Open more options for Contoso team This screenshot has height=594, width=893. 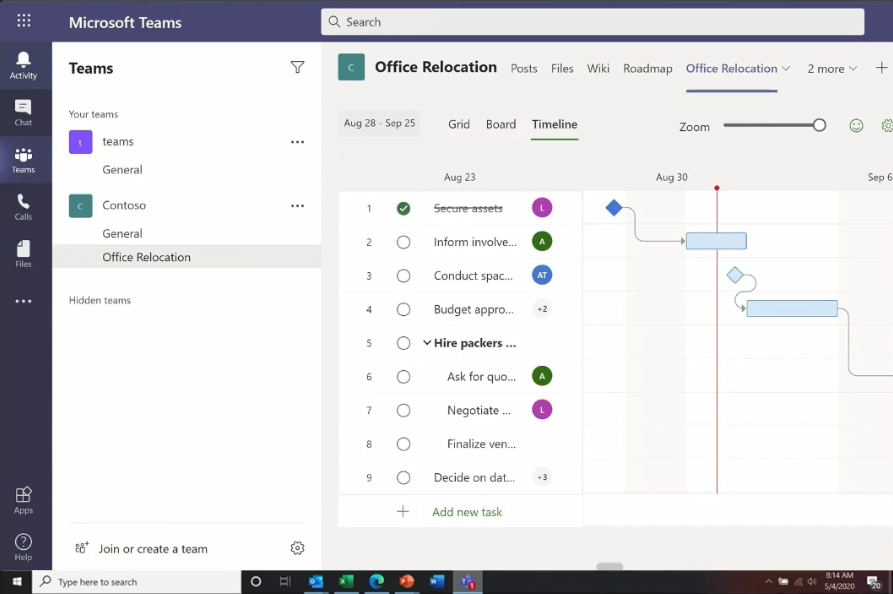(297, 206)
